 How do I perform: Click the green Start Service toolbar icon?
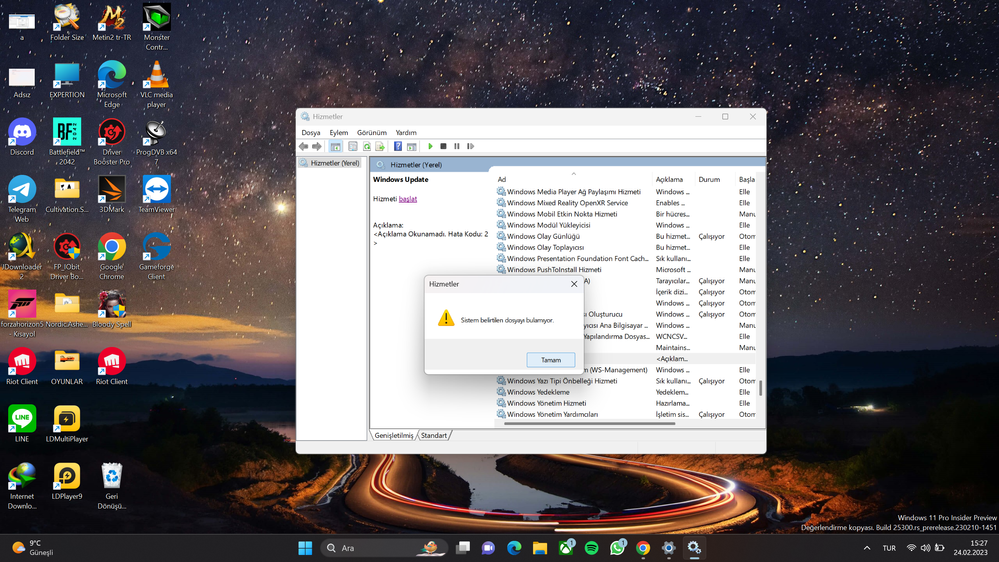tap(430, 147)
